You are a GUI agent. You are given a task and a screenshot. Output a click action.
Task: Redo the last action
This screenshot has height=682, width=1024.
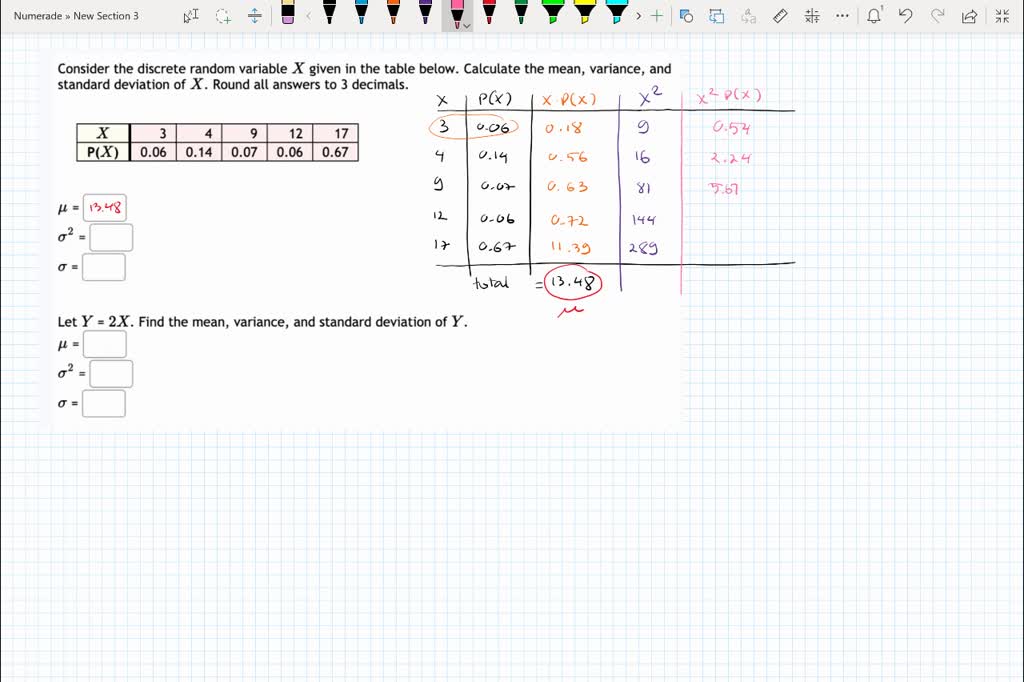click(938, 16)
